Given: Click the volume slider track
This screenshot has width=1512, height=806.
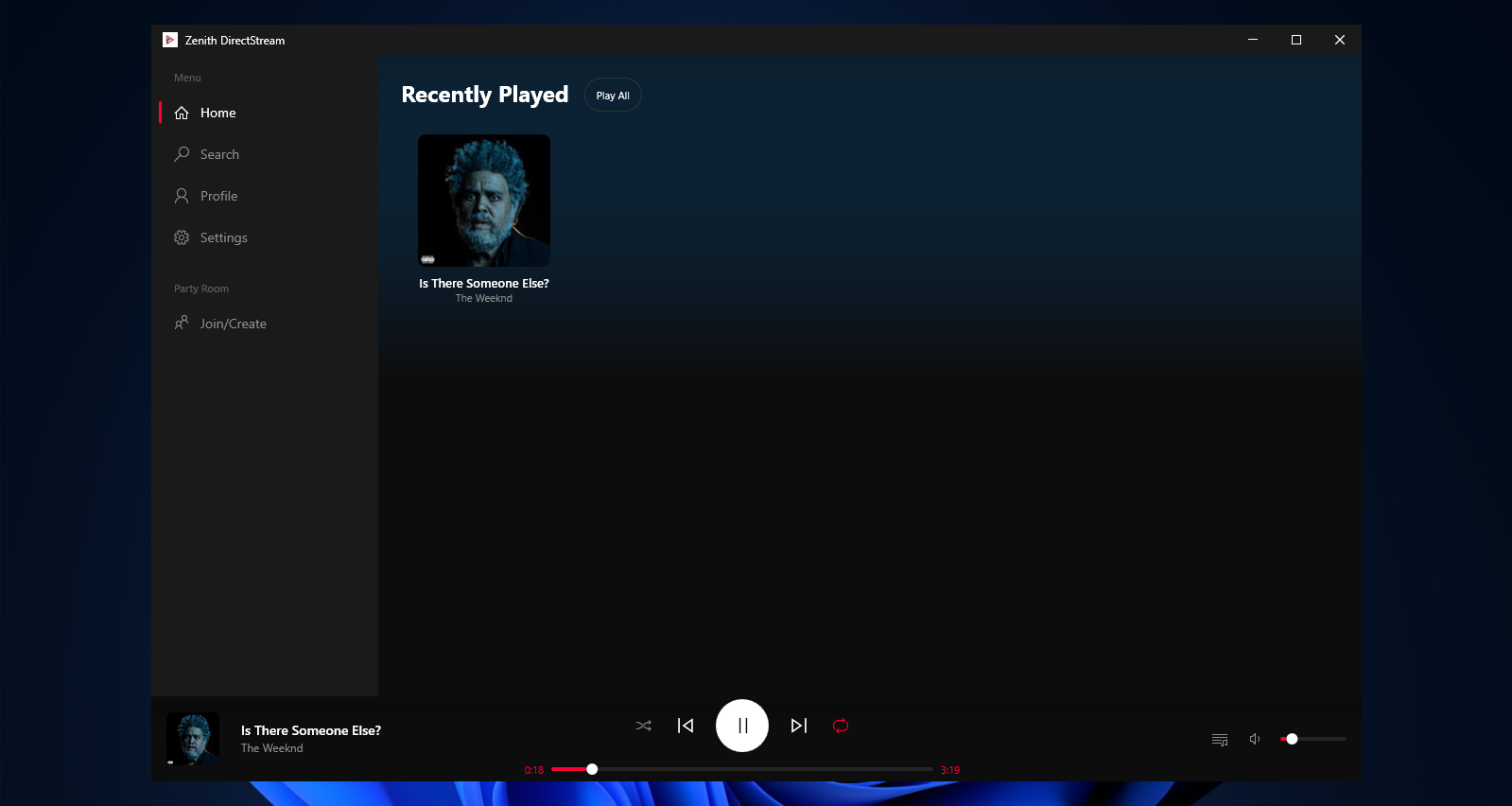Looking at the screenshot, I should [x=1319, y=739].
